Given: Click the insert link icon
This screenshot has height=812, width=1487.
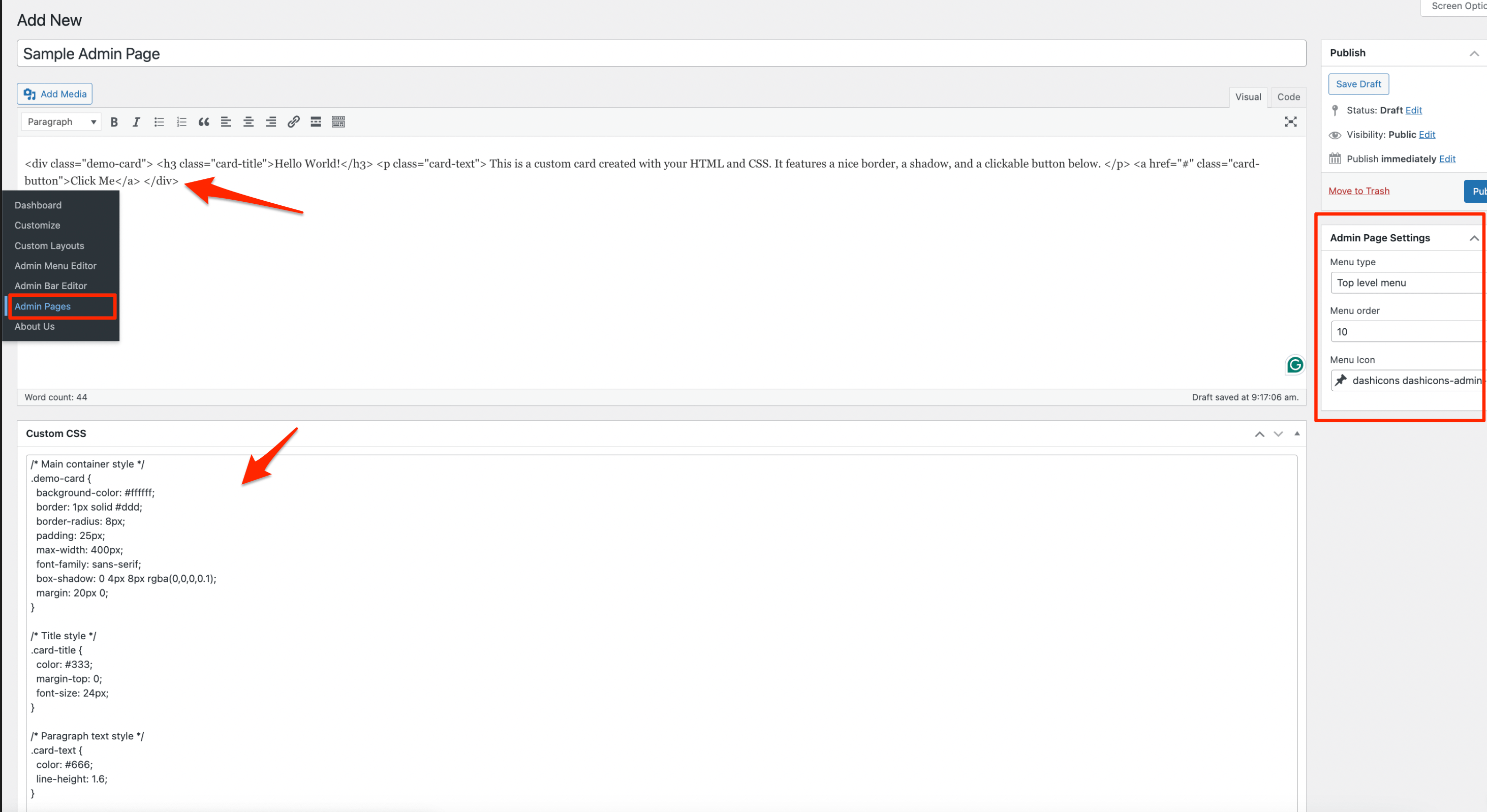Looking at the screenshot, I should [293, 122].
